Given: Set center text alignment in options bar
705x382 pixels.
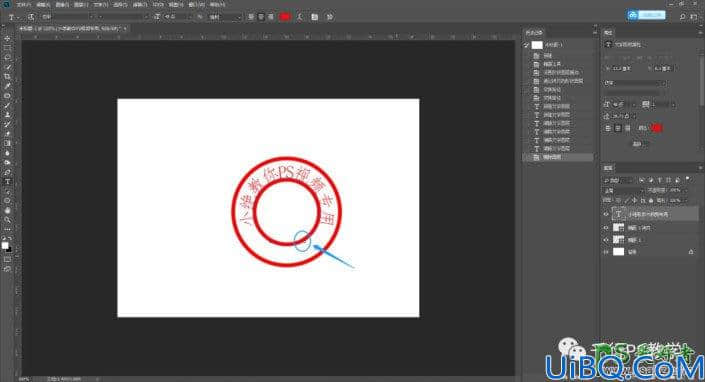Looking at the screenshot, I should 261,17.
